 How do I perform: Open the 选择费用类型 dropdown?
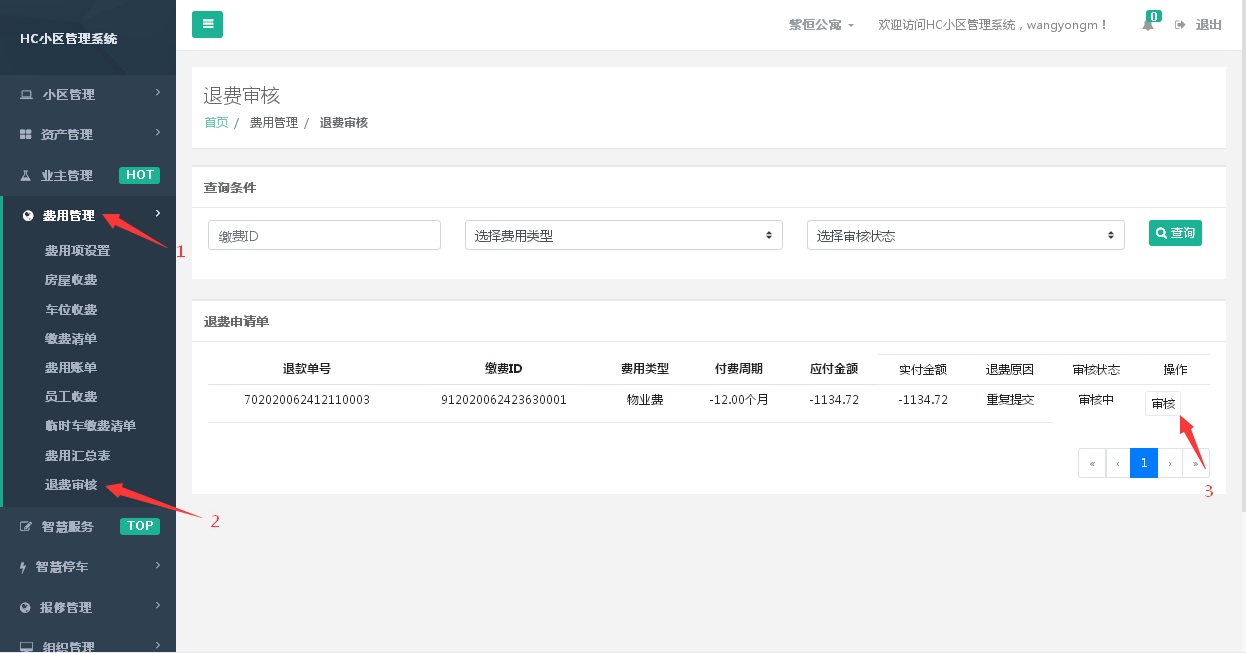[624, 235]
